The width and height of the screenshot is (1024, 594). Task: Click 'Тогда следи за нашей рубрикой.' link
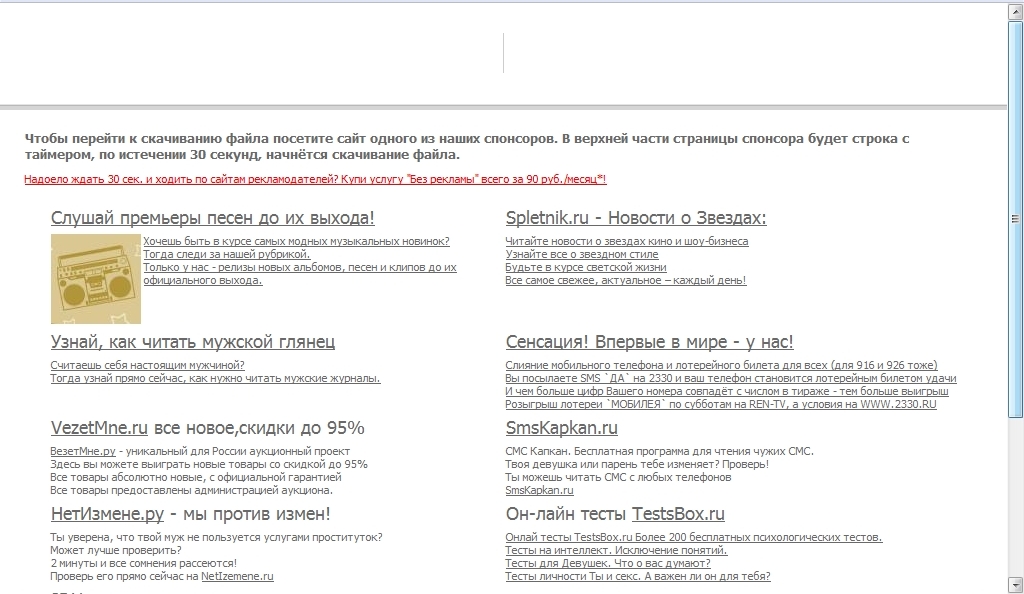click(x=227, y=254)
